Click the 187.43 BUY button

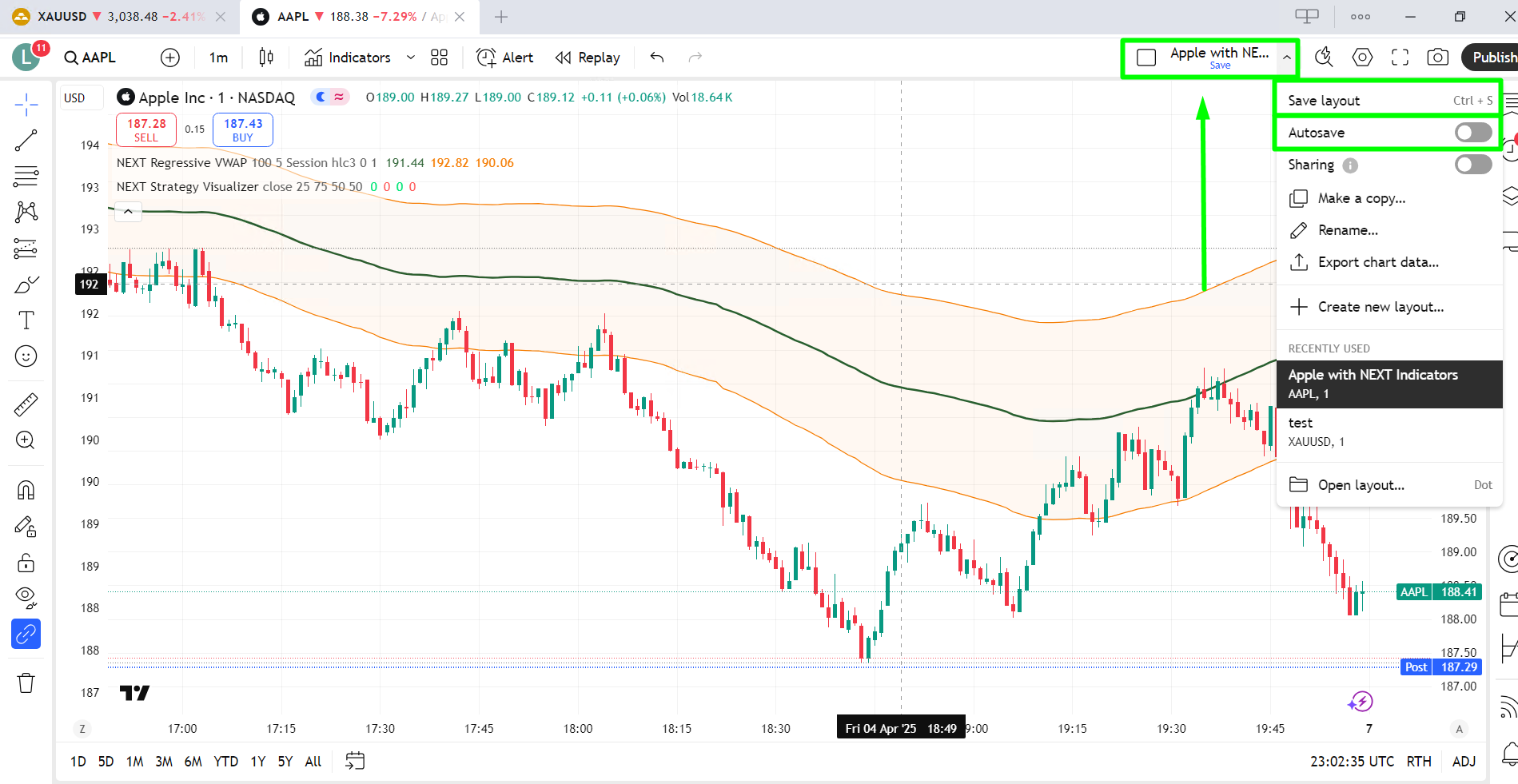tap(243, 129)
